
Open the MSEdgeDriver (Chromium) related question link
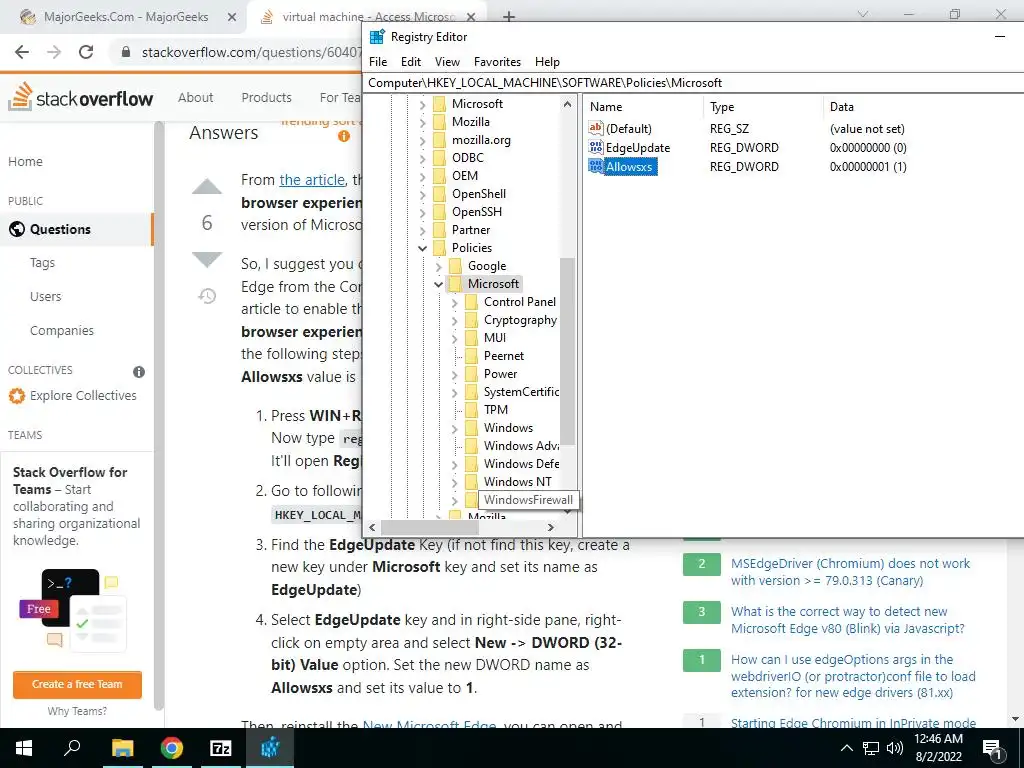coord(850,571)
